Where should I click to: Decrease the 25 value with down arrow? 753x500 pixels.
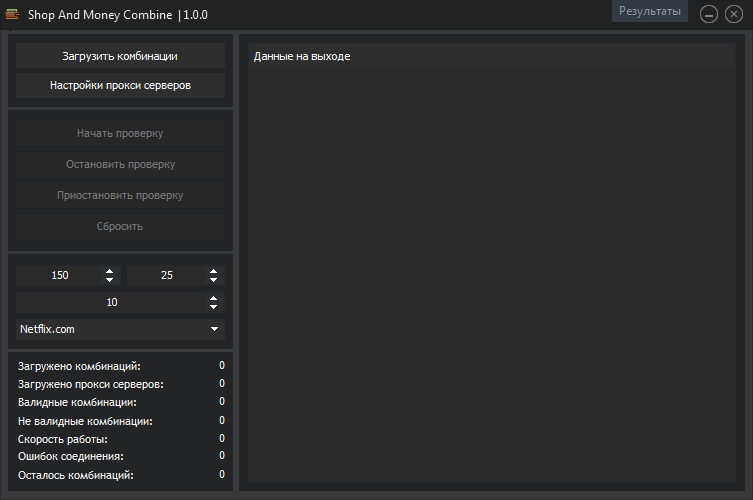tap(214, 280)
